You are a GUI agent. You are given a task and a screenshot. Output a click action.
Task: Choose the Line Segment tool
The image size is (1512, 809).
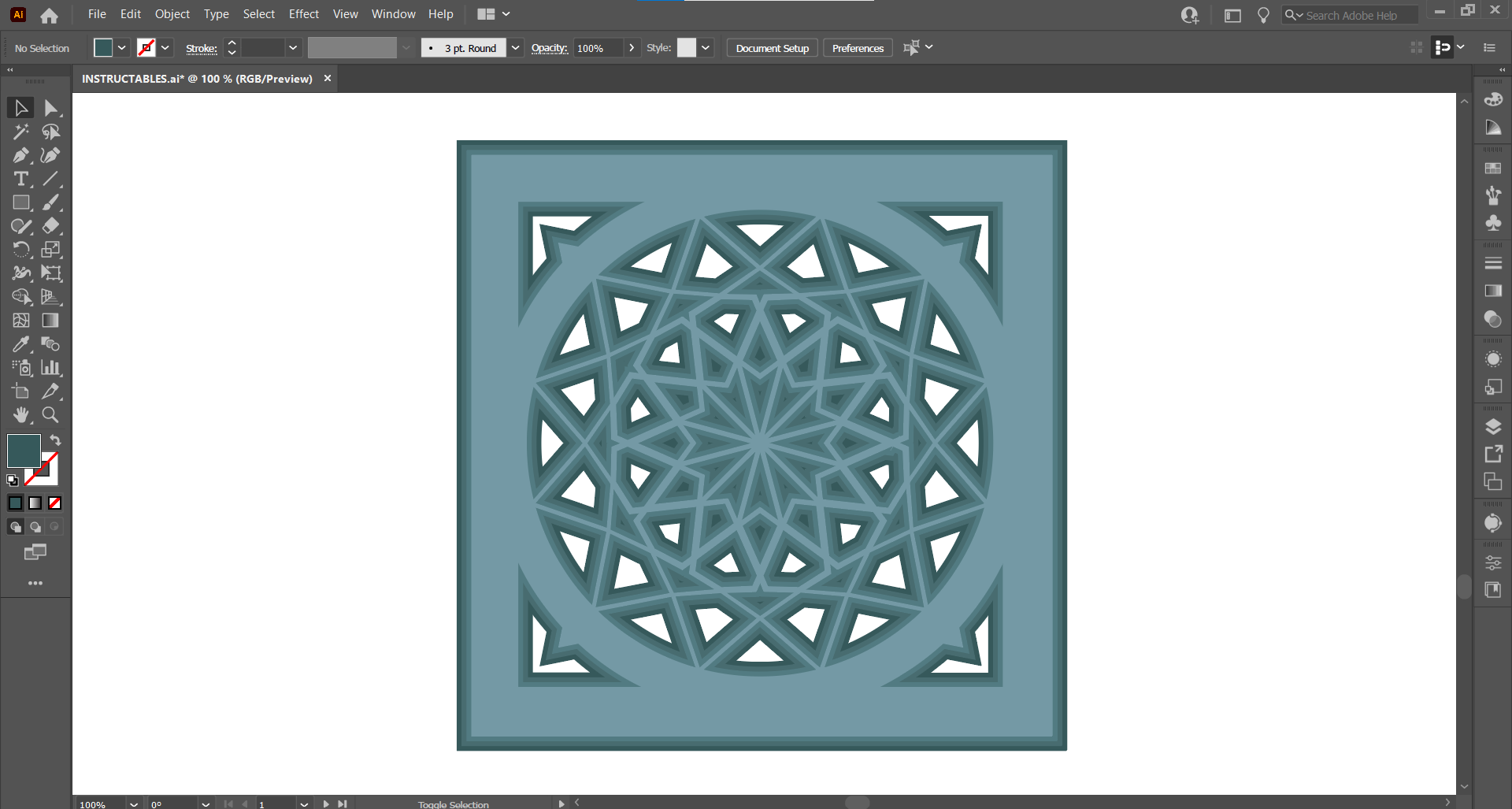[x=51, y=179]
